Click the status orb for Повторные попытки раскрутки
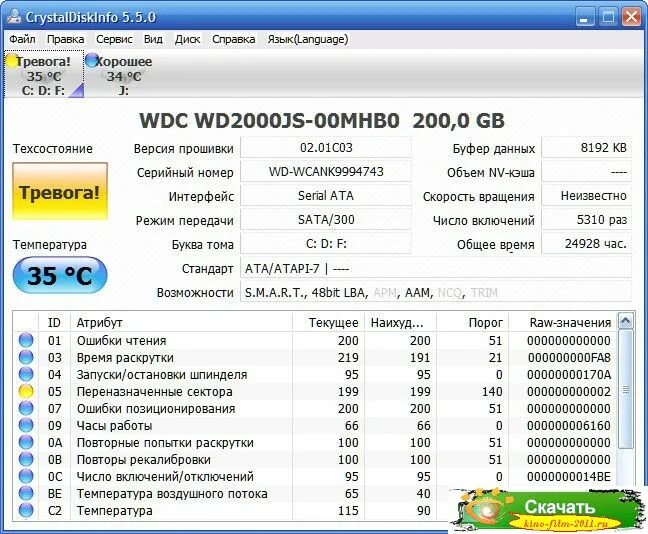Image resolution: width=648 pixels, height=534 pixels. [26, 442]
